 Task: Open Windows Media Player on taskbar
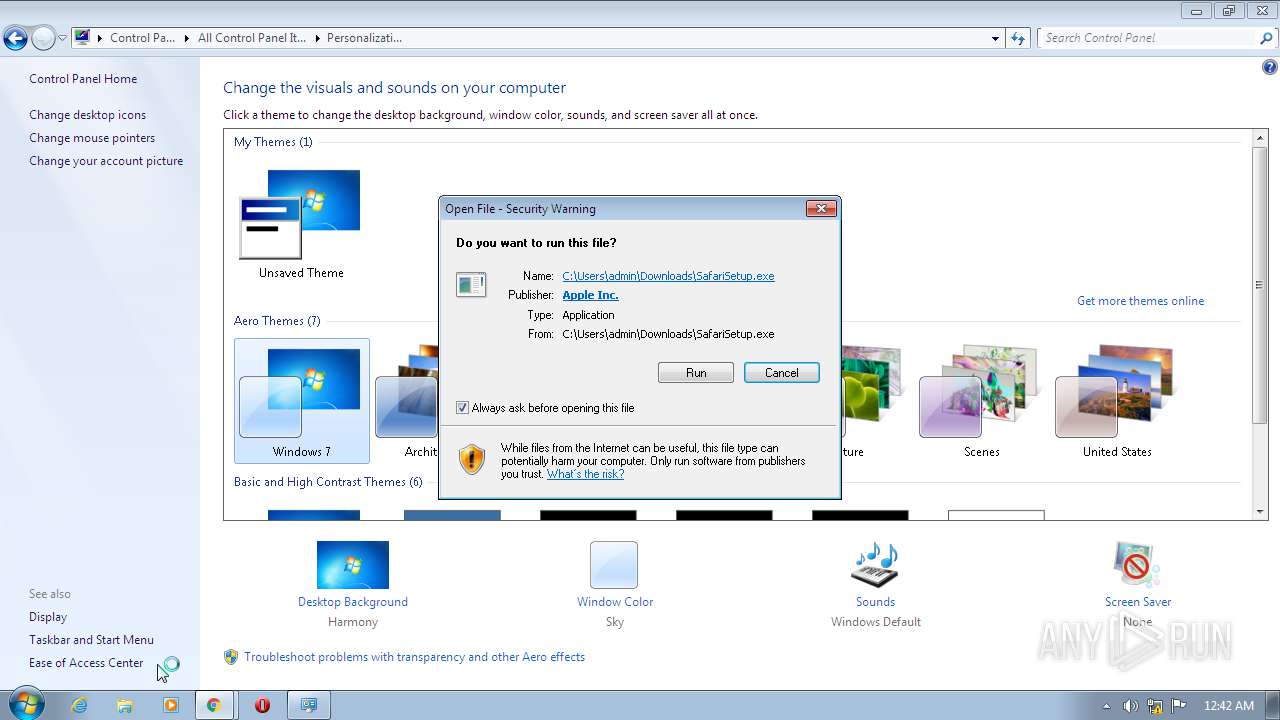point(171,705)
